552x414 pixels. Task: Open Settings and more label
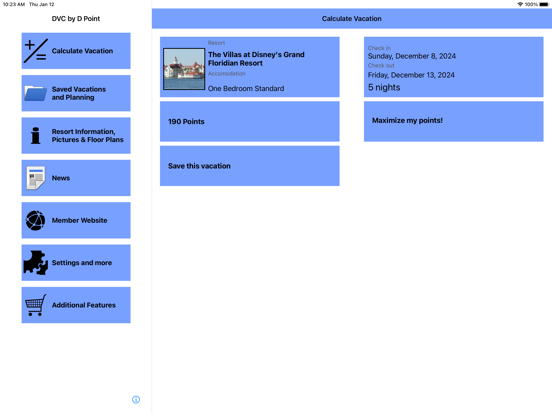pyautogui.click(x=82, y=263)
